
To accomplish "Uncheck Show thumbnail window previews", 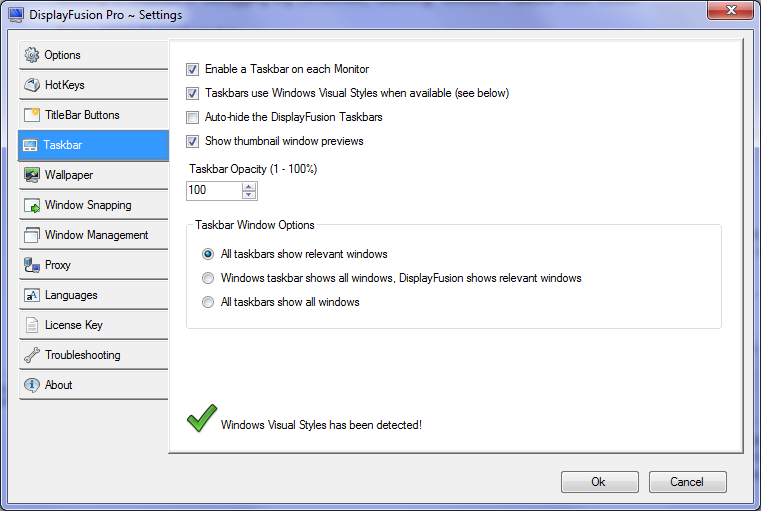I will (193, 141).
